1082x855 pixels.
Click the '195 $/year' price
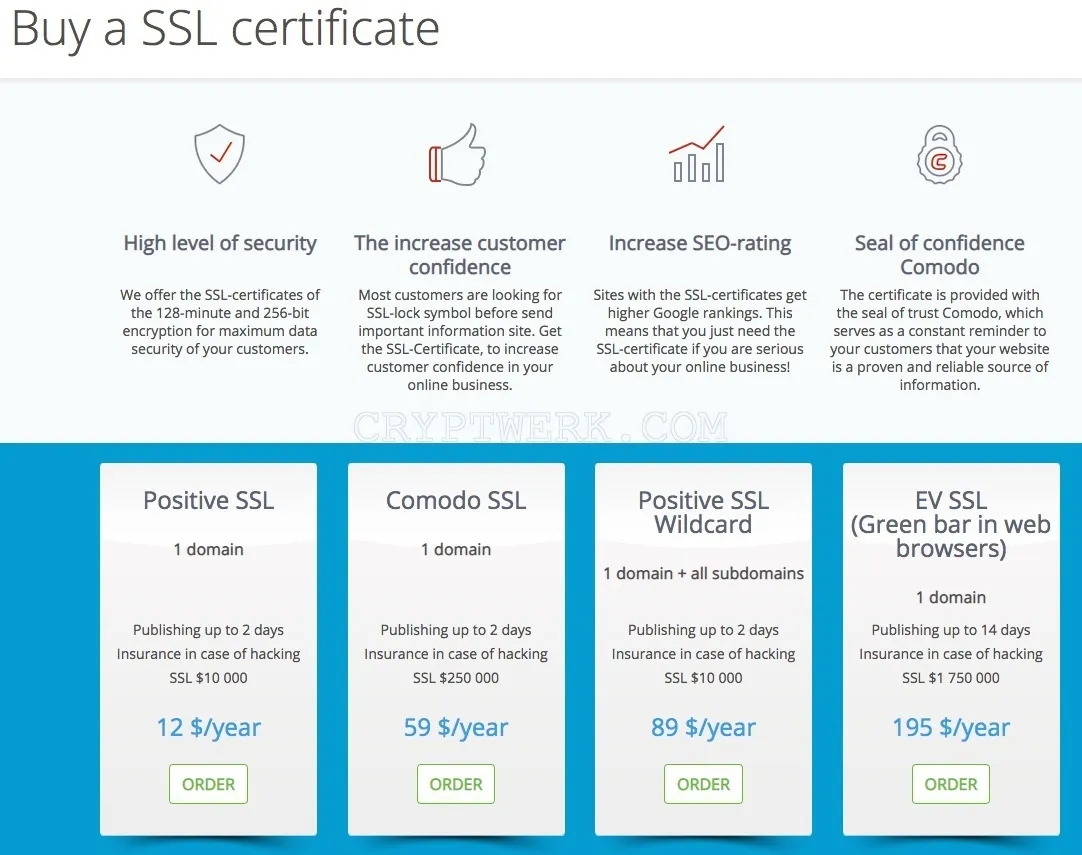pyautogui.click(x=951, y=727)
